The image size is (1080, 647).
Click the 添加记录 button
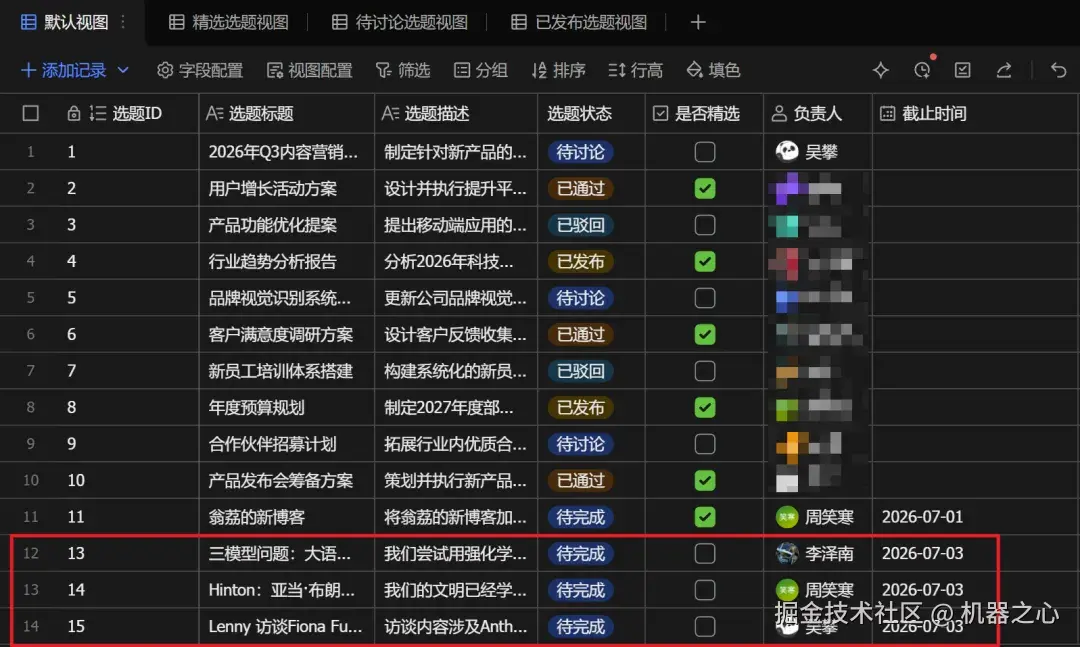click(63, 70)
